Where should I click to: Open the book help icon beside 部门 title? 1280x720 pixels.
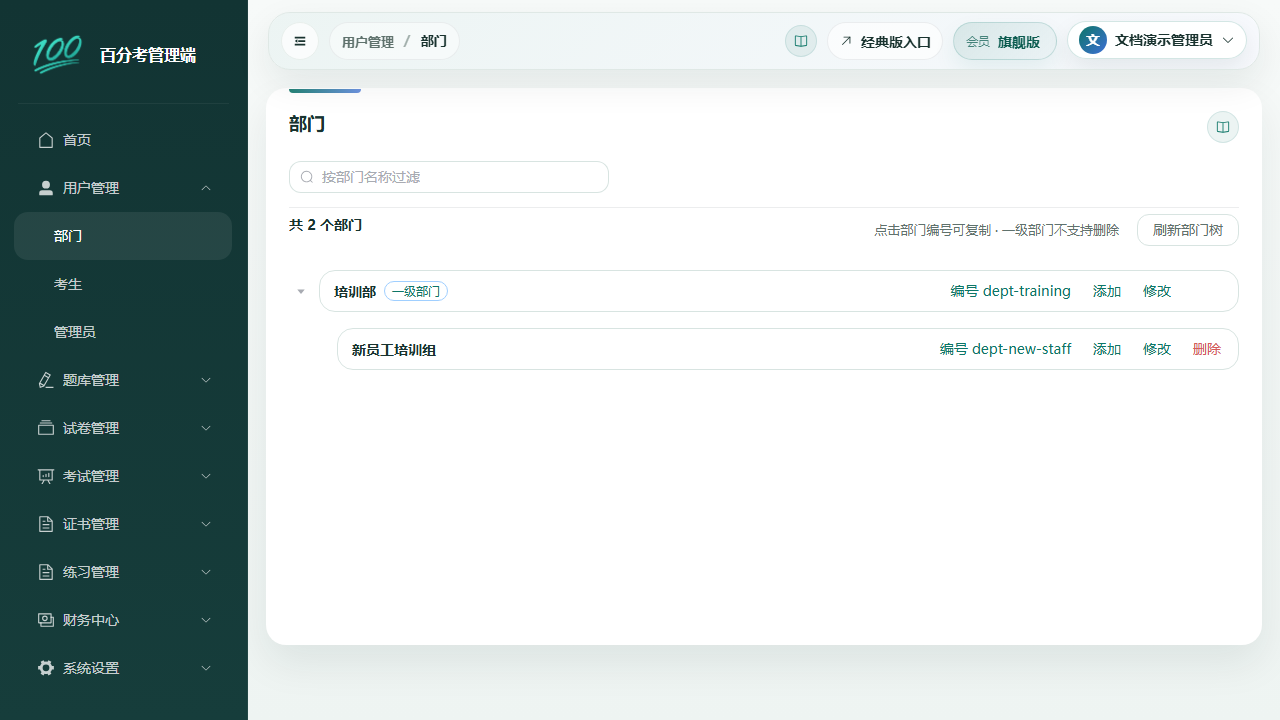[1223, 127]
